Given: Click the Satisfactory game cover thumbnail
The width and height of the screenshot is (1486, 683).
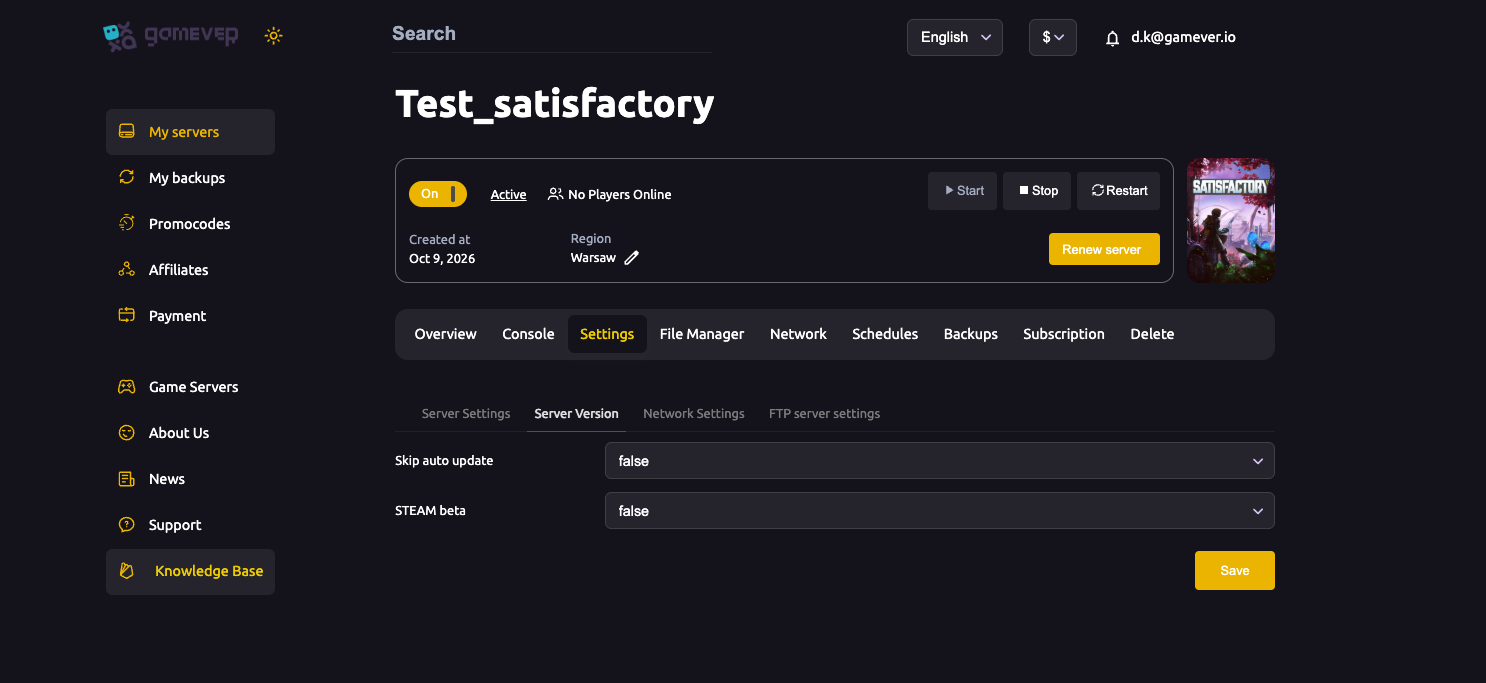Looking at the screenshot, I should pos(1230,220).
